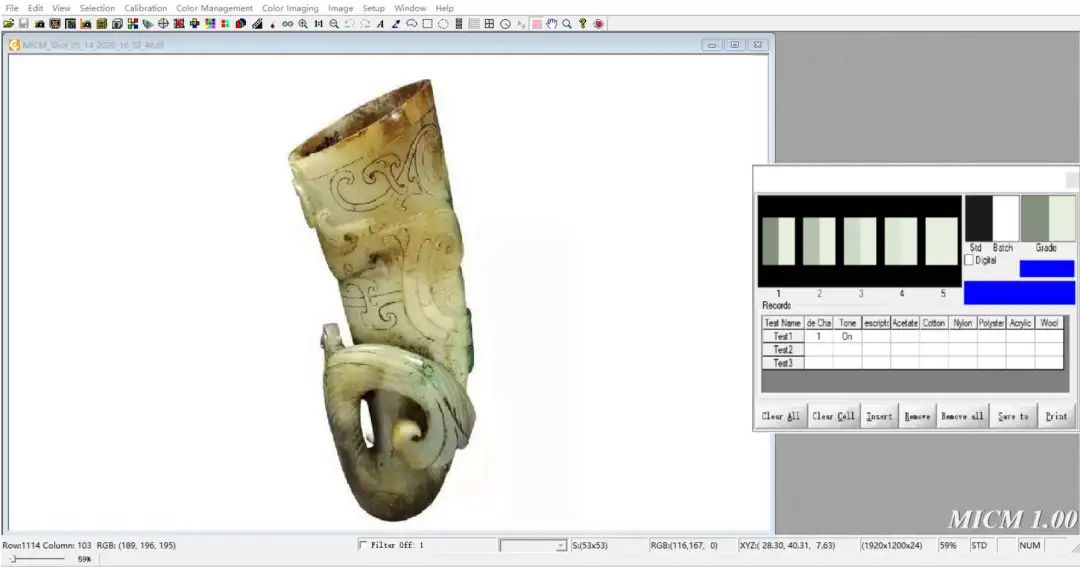Screen dimensions: 1080x567
Task: Select the text annotation A tool
Action: [x=380, y=23]
